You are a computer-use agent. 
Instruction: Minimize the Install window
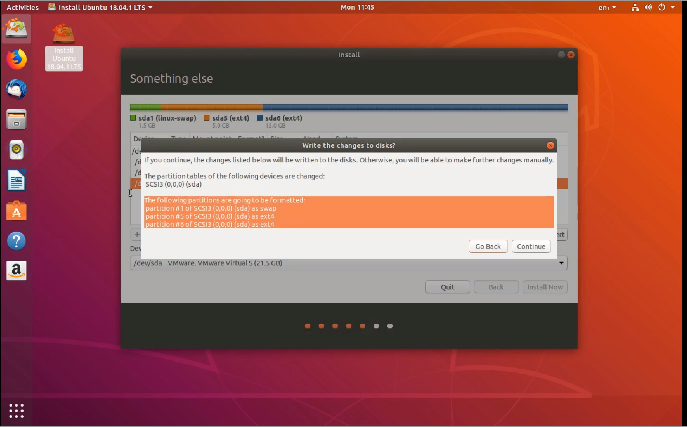(561, 55)
